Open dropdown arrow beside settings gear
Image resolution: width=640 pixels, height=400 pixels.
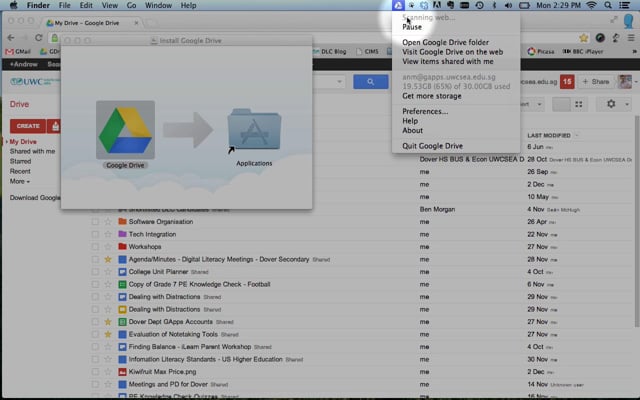click(627, 104)
